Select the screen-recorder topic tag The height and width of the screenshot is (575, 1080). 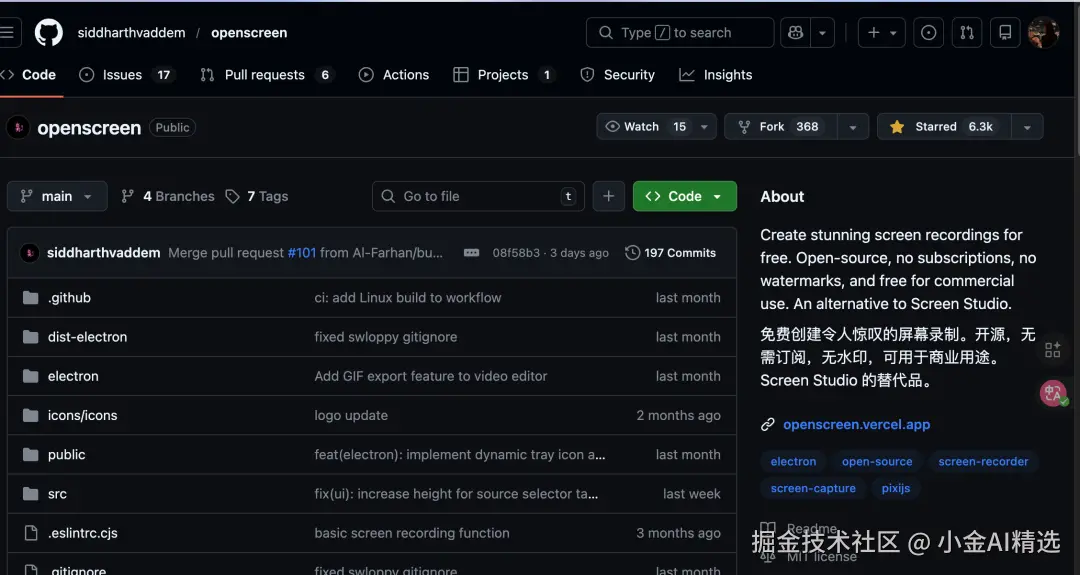pos(983,461)
